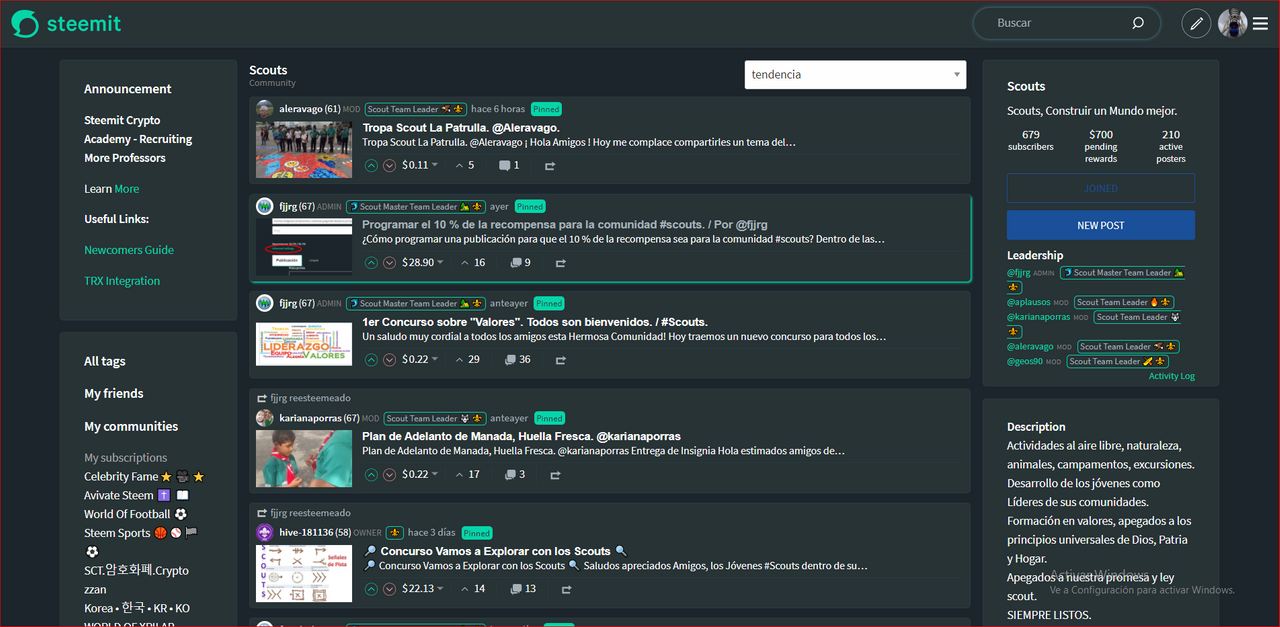Select My friends in sidebar
Image resolution: width=1280 pixels, height=627 pixels.
click(x=114, y=394)
